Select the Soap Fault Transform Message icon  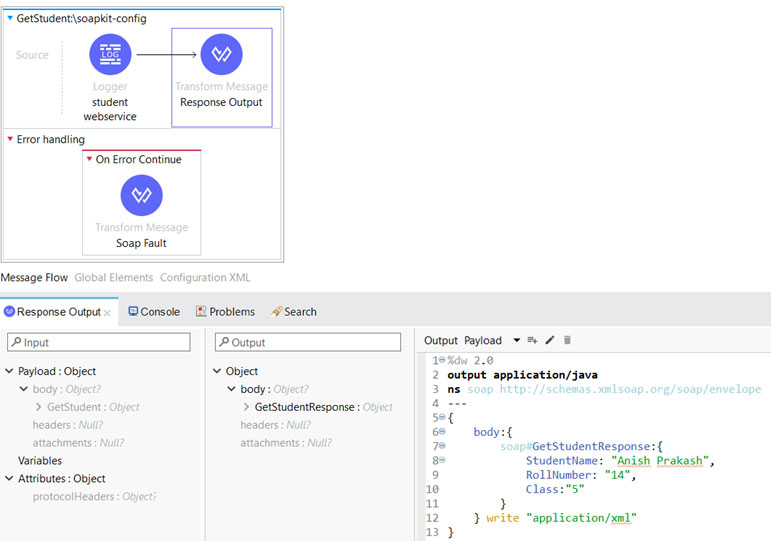tap(142, 195)
